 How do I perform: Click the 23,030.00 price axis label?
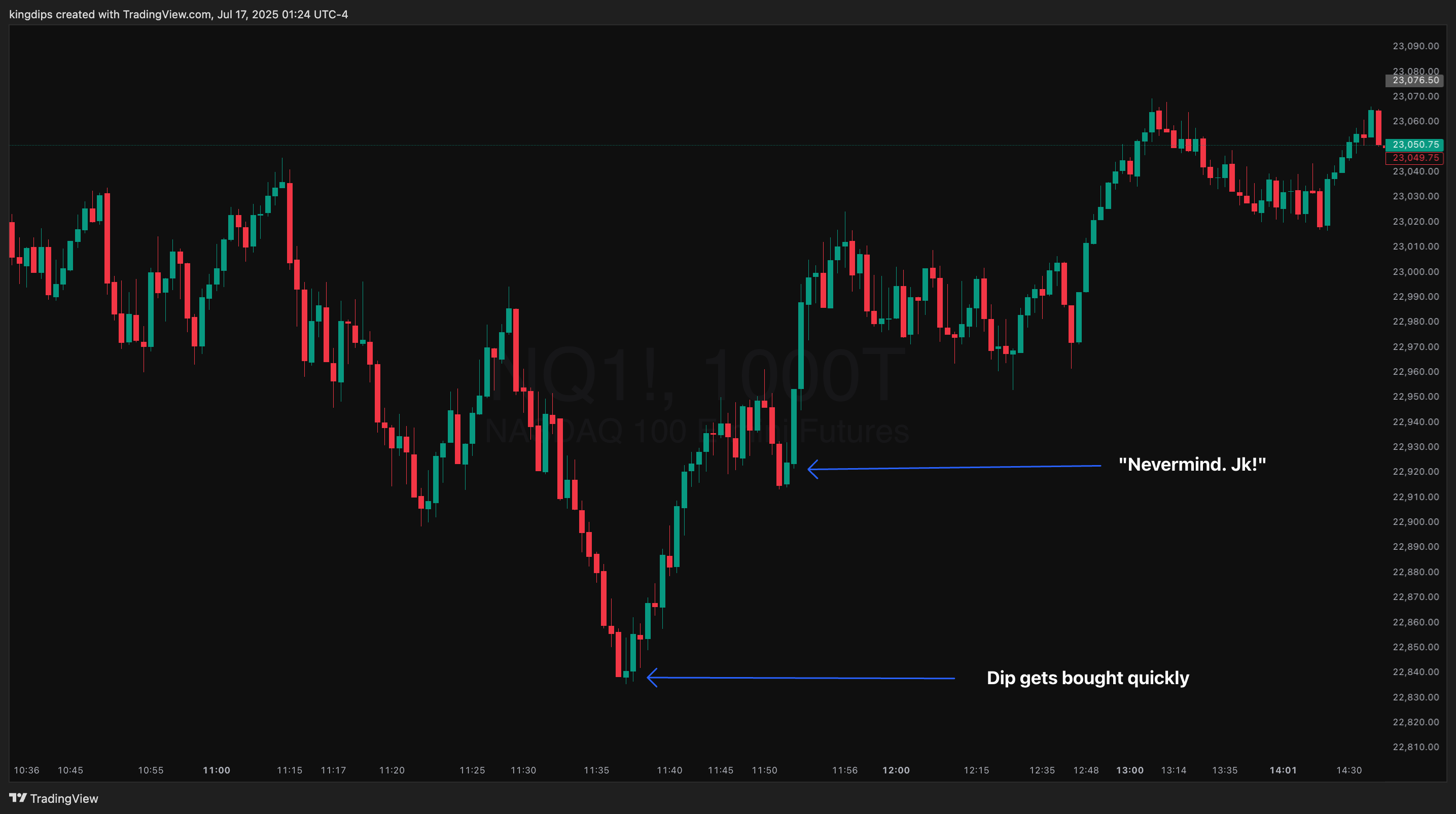click(x=1415, y=196)
